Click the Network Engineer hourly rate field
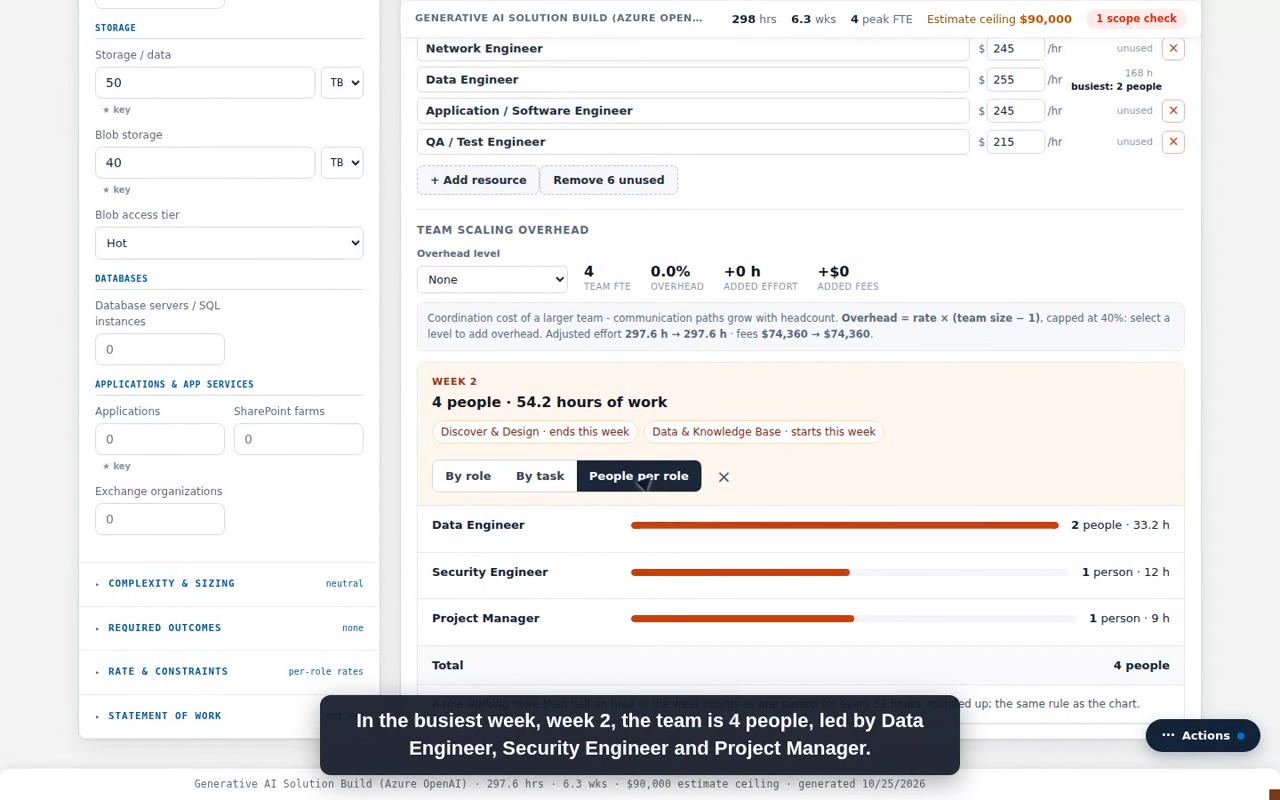 (1016, 48)
